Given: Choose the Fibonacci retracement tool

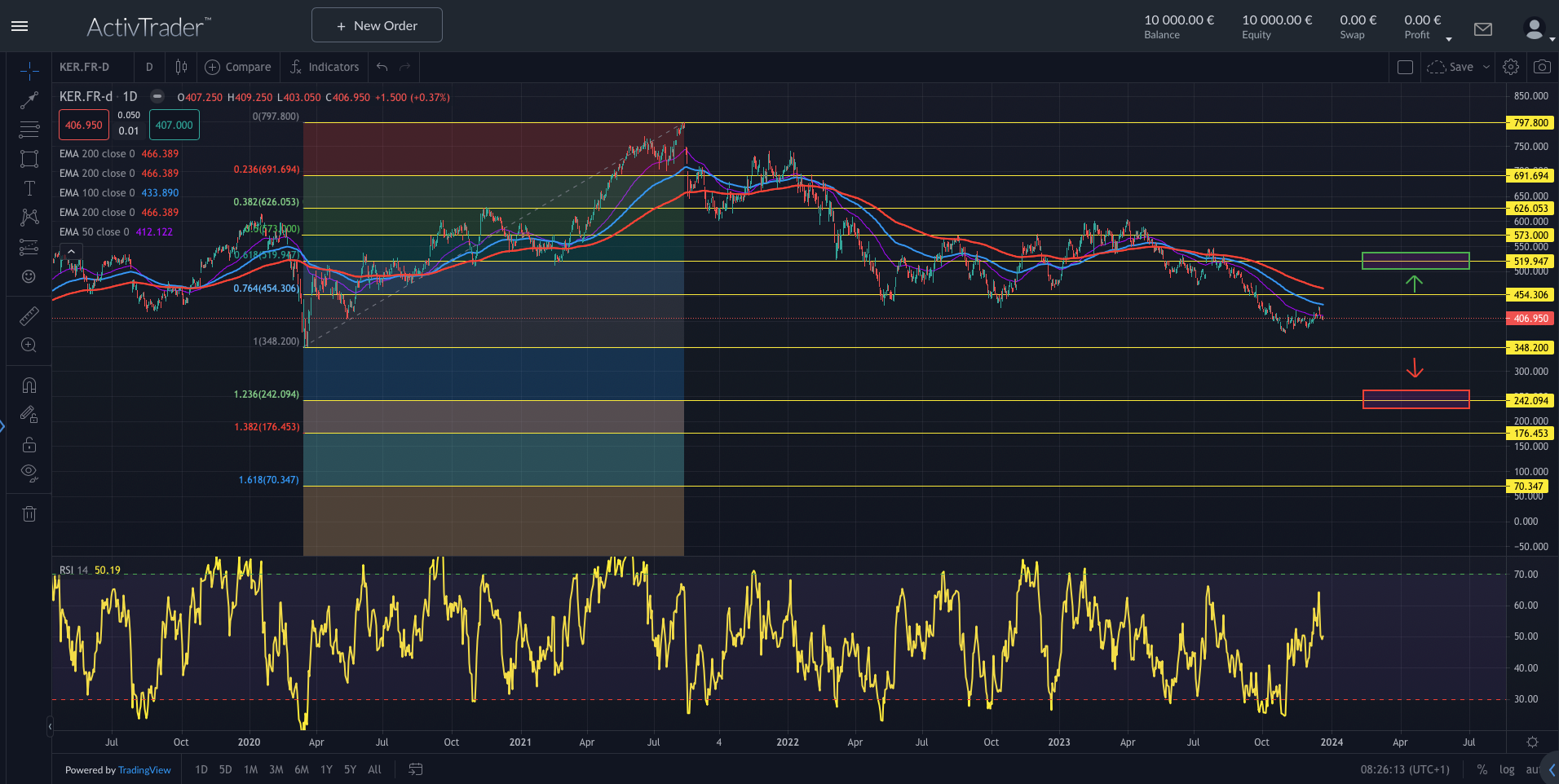Looking at the screenshot, I should (x=29, y=129).
